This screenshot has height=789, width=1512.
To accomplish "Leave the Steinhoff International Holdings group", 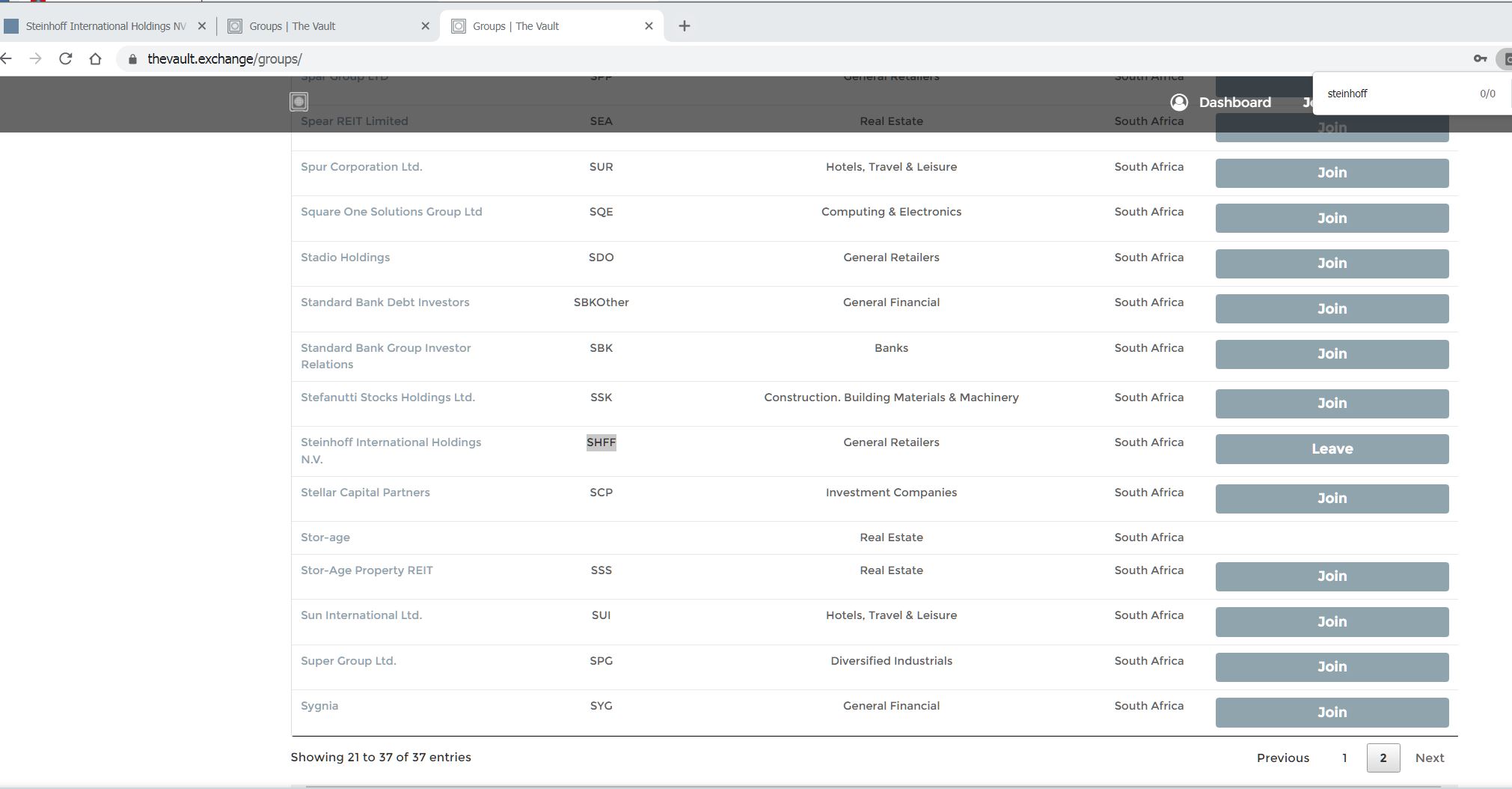I will (1332, 449).
